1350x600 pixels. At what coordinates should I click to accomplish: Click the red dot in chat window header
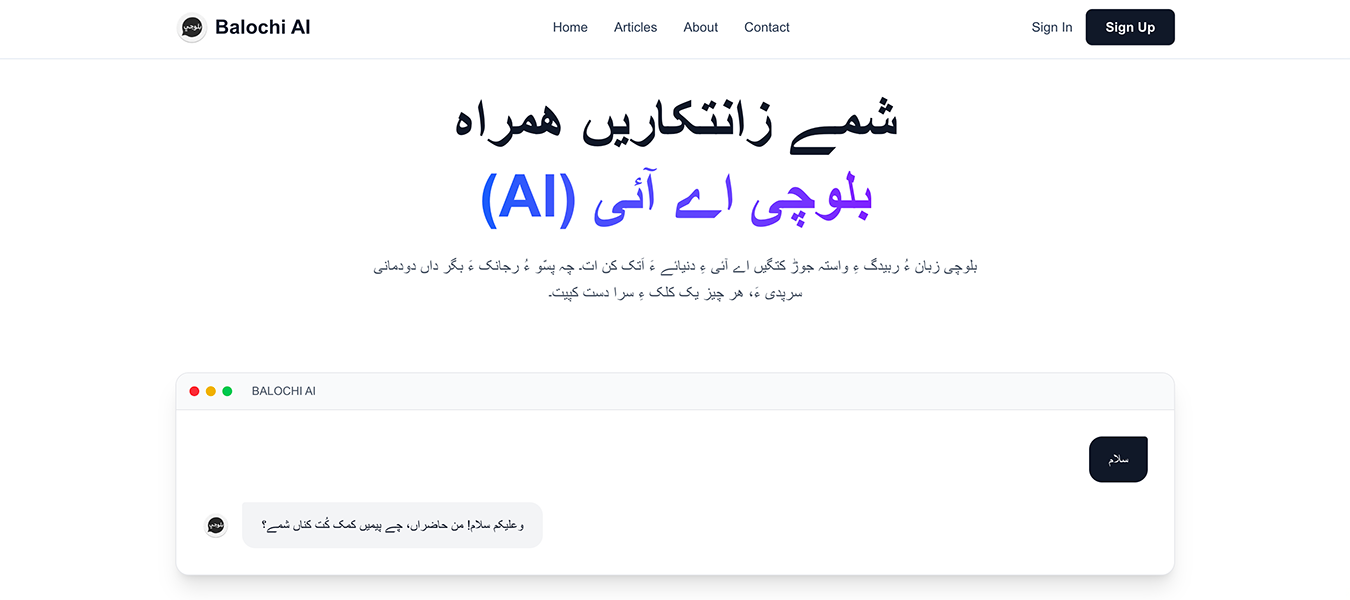click(194, 391)
